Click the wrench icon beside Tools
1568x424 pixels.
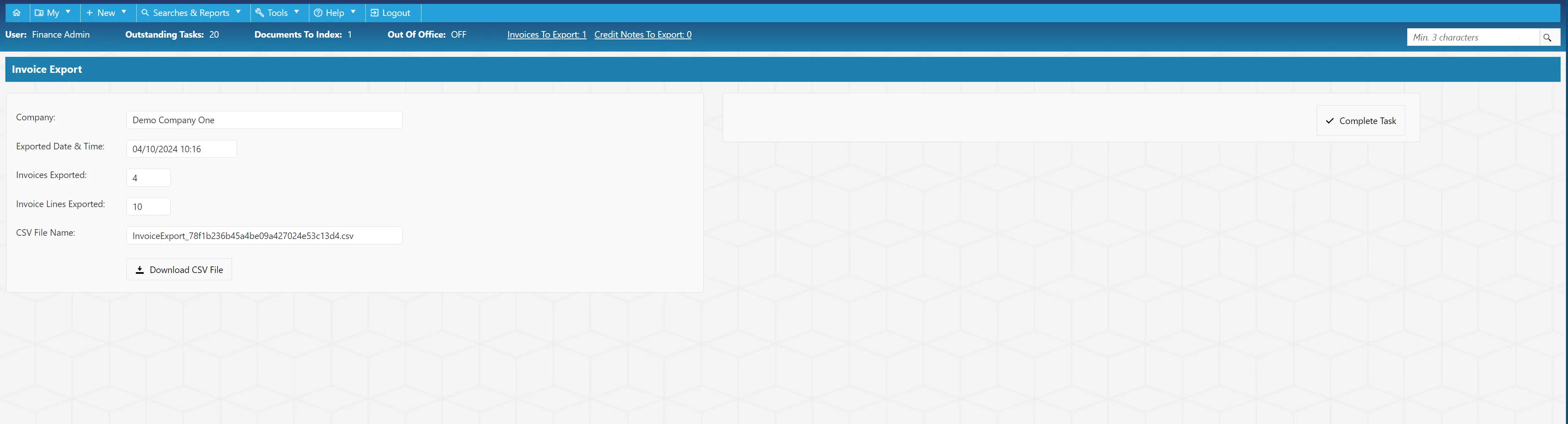click(x=260, y=13)
